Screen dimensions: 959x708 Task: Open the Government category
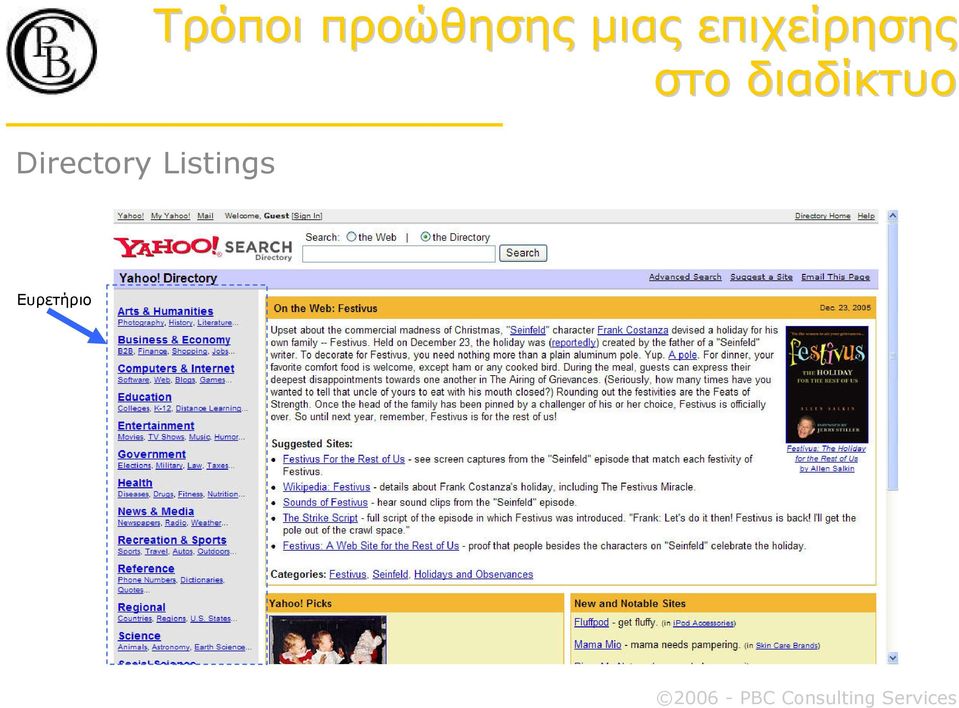tap(151, 454)
